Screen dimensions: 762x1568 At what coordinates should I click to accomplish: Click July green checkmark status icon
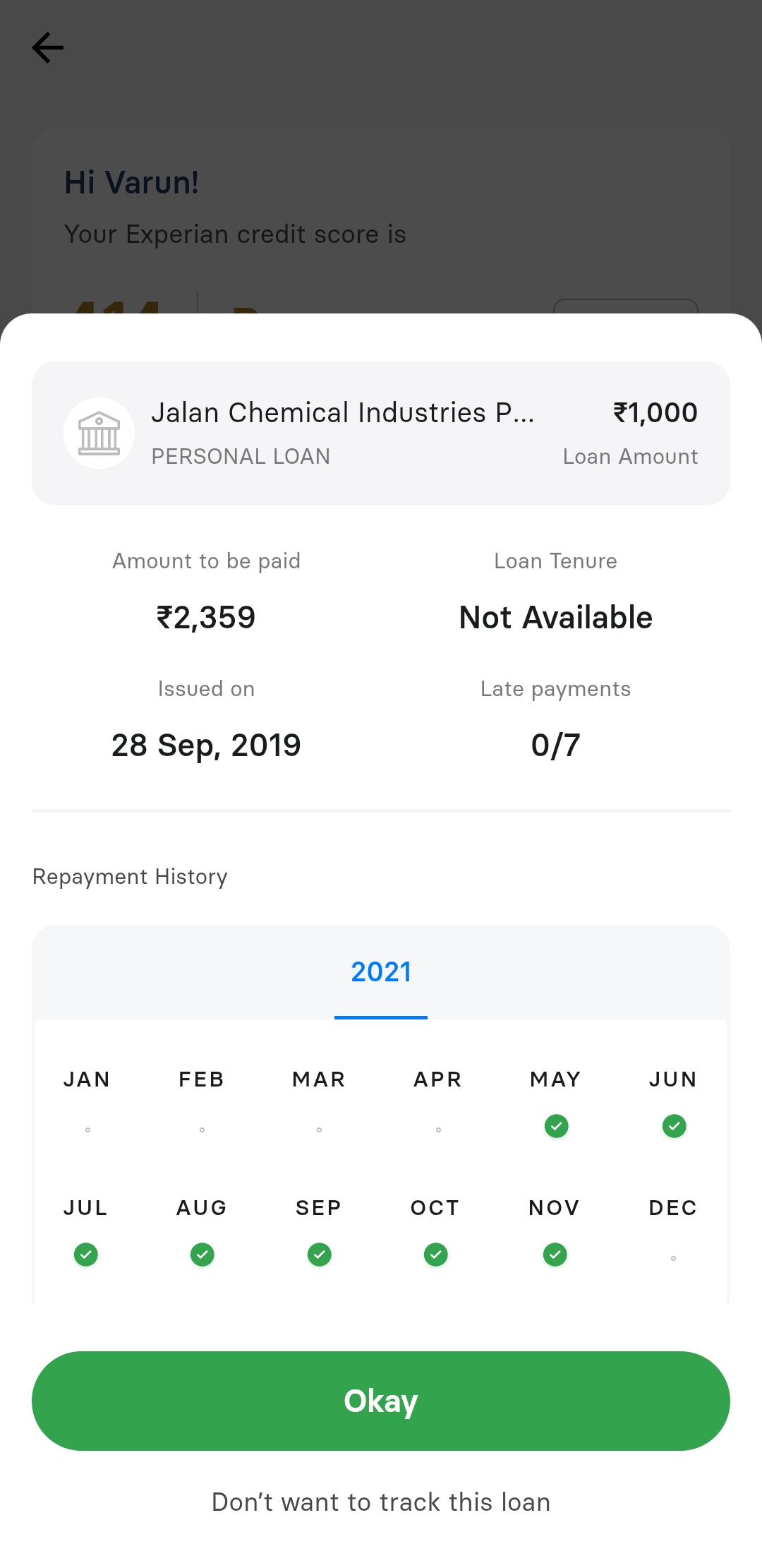coord(86,1255)
